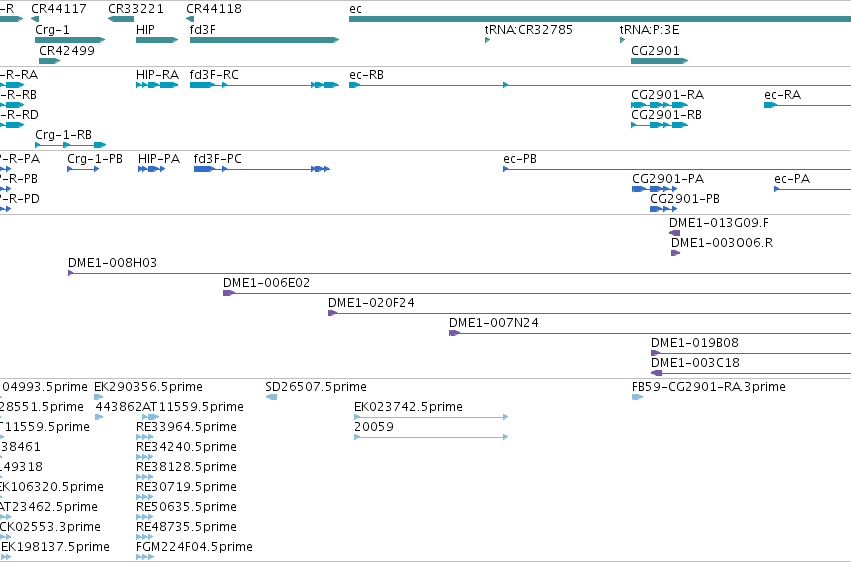
Task: Select the SD26507.5prime EST marker
Action: click(271, 397)
